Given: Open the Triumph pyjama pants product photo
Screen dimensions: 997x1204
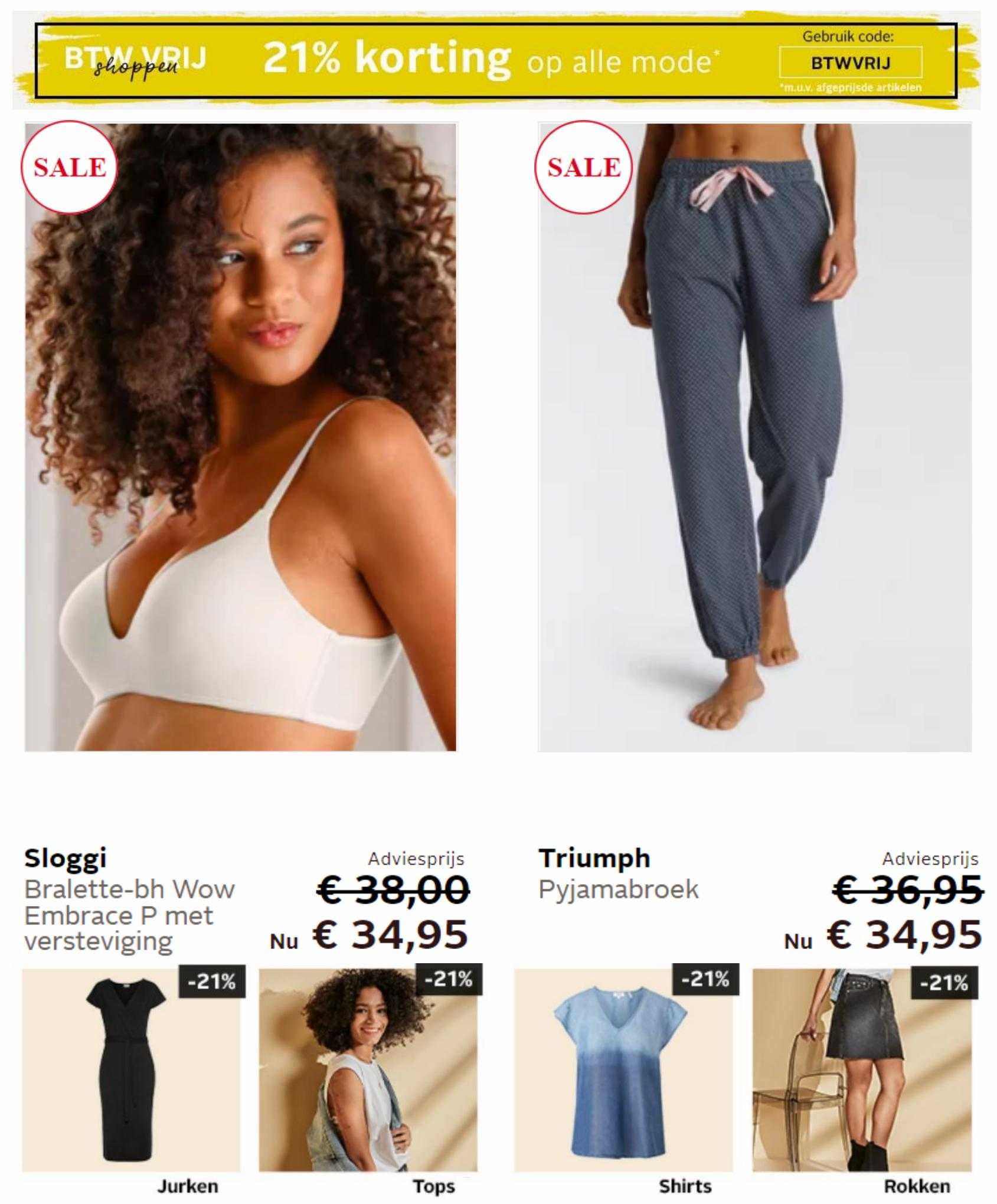Looking at the screenshot, I should pos(754,437).
